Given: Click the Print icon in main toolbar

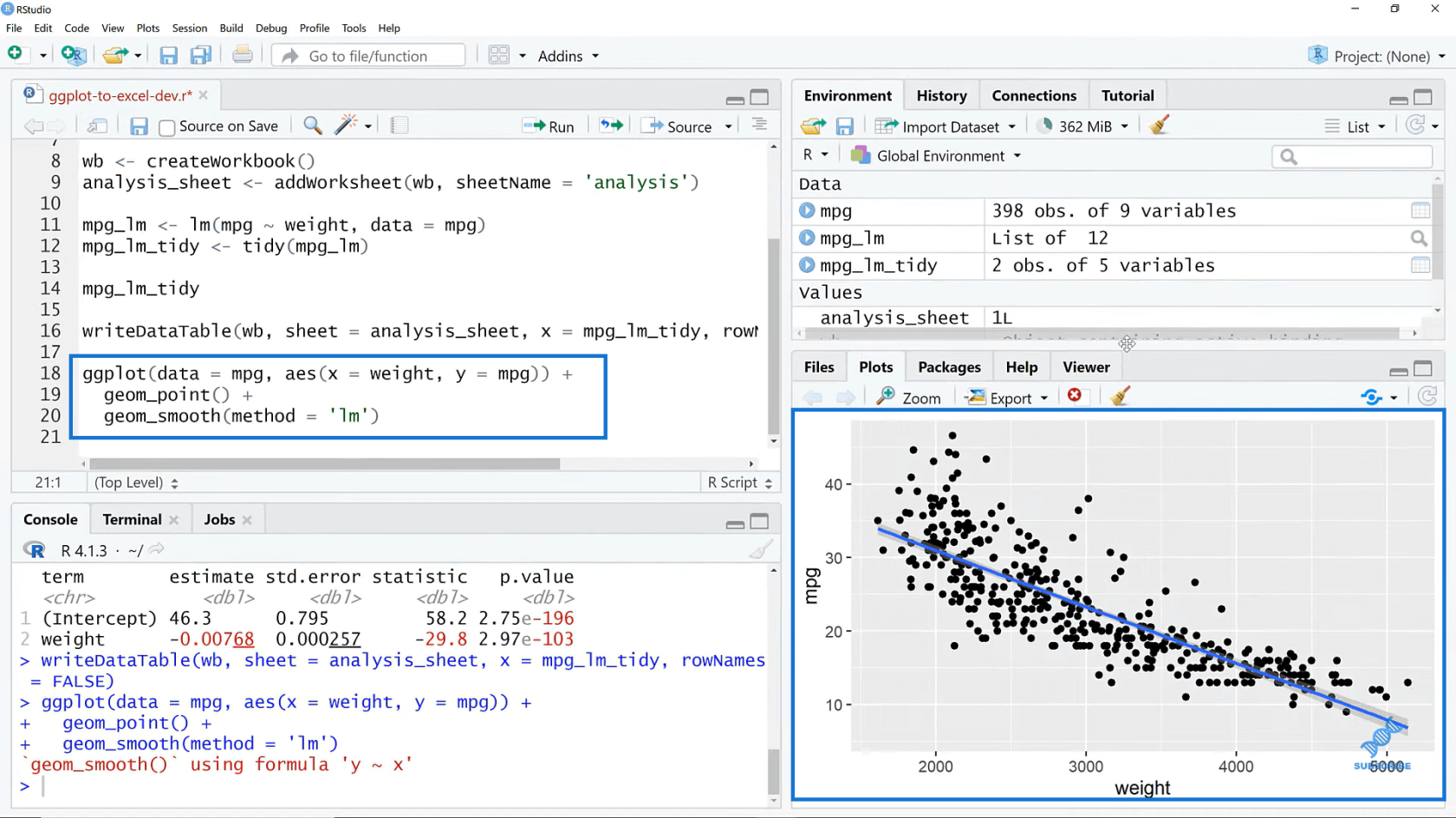Looking at the screenshot, I should pyautogui.click(x=243, y=55).
